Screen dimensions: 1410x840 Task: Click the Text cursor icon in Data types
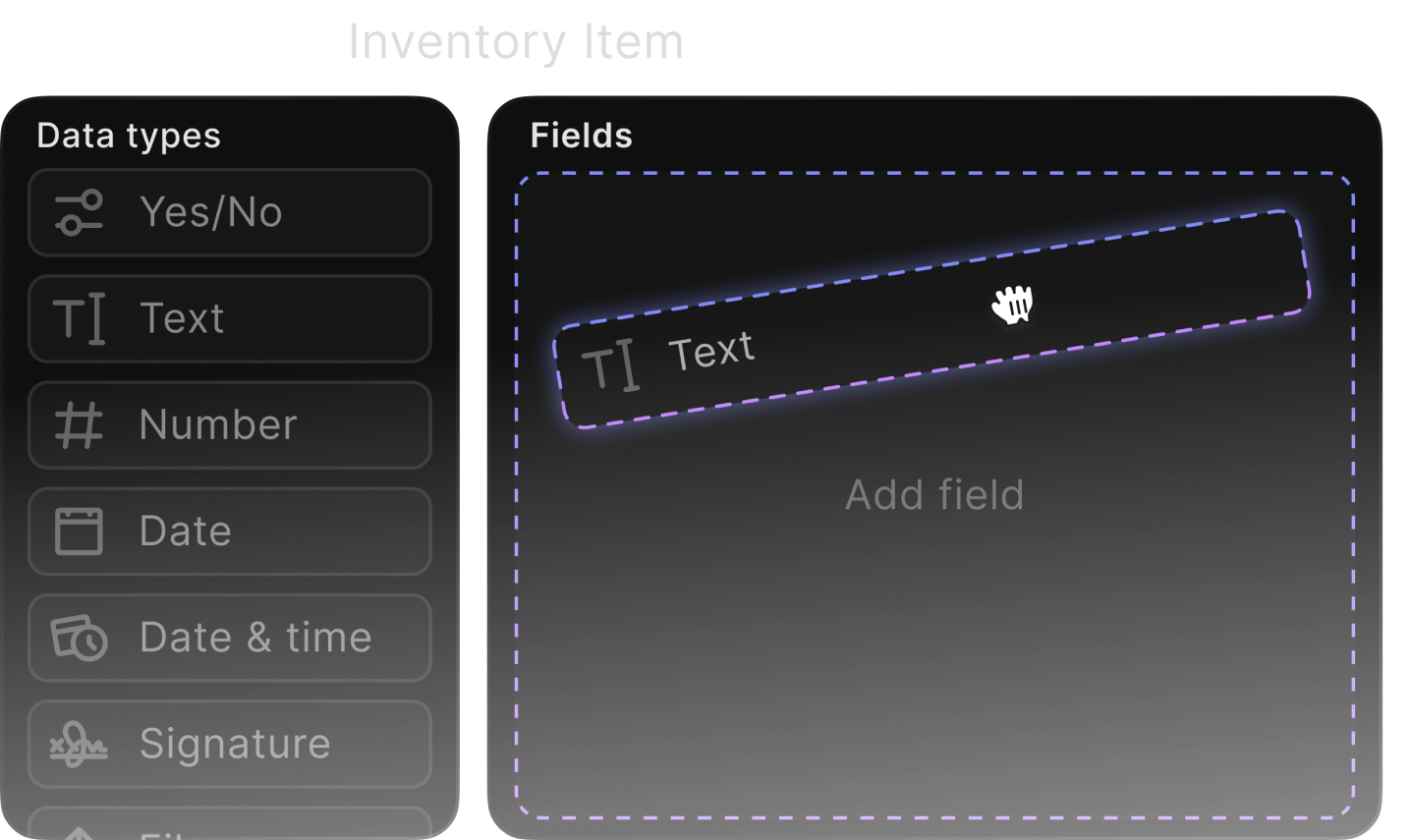click(x=79, y=318)
